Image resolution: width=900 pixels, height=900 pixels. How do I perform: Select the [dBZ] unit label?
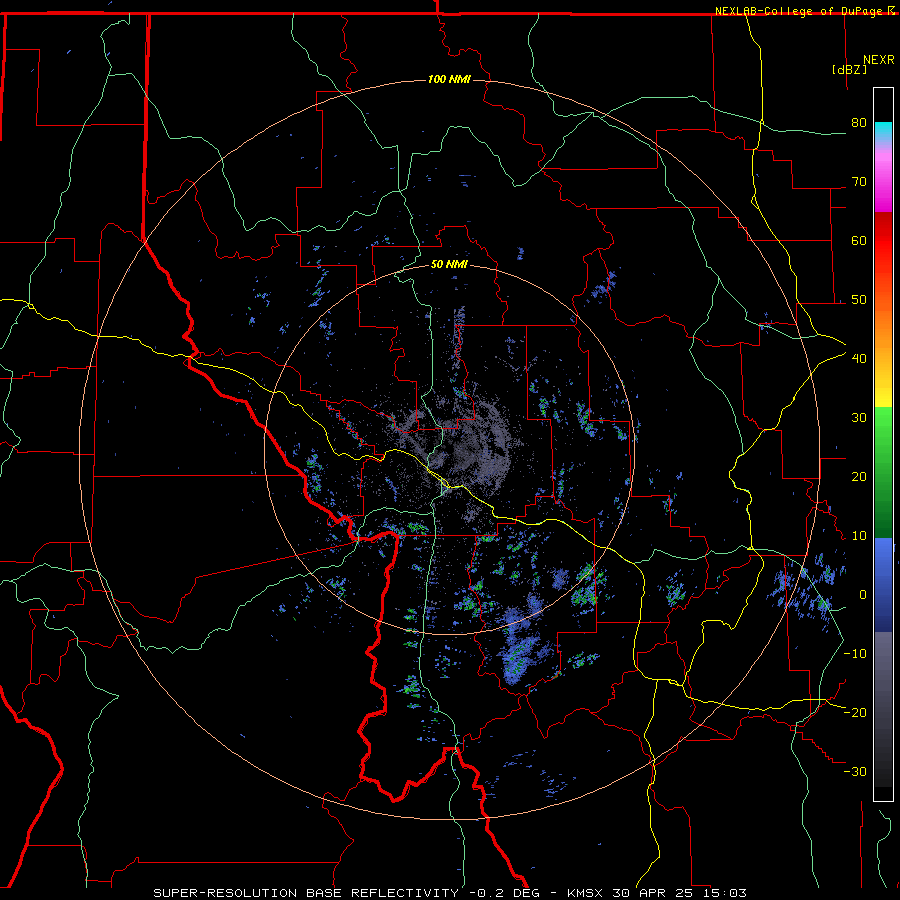pos(849,70)
